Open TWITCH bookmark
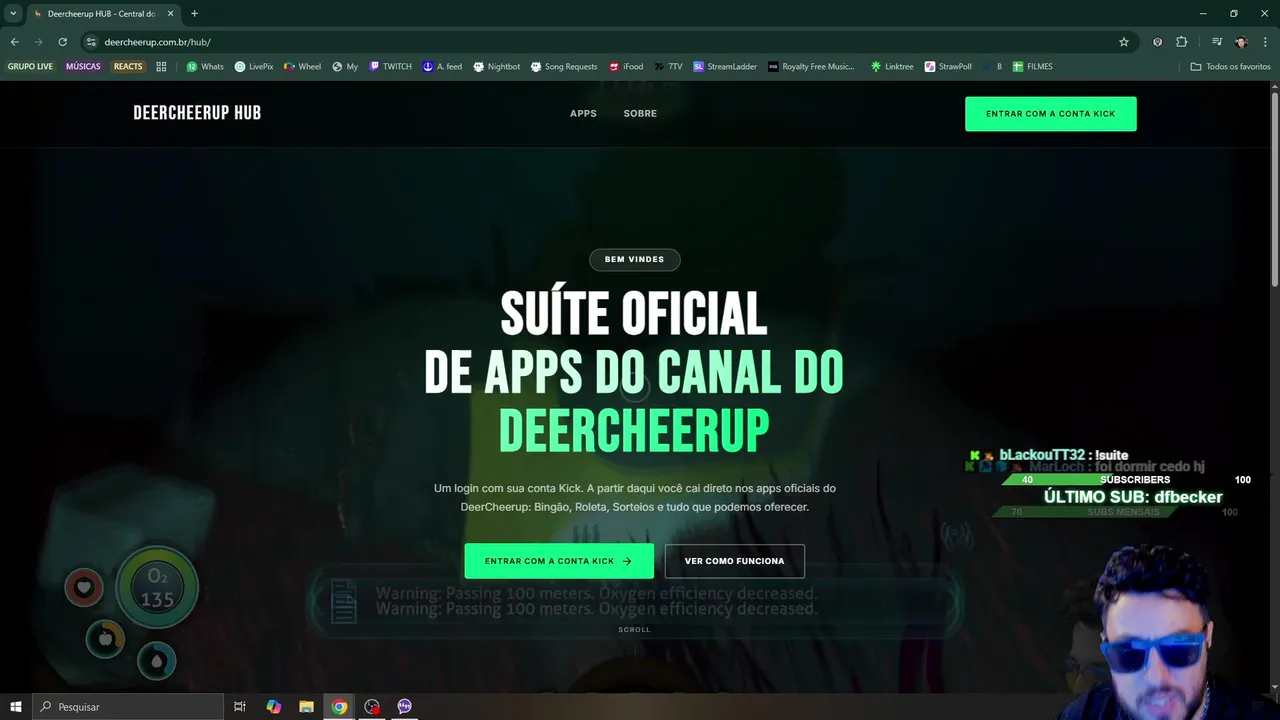The image size is (1280, 720). [x=390, y=67]
